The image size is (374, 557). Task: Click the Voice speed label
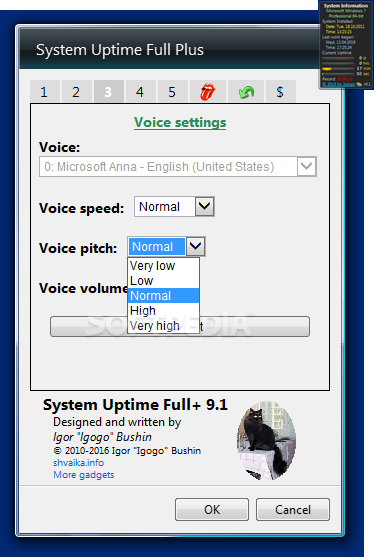(x=82, y=208)
